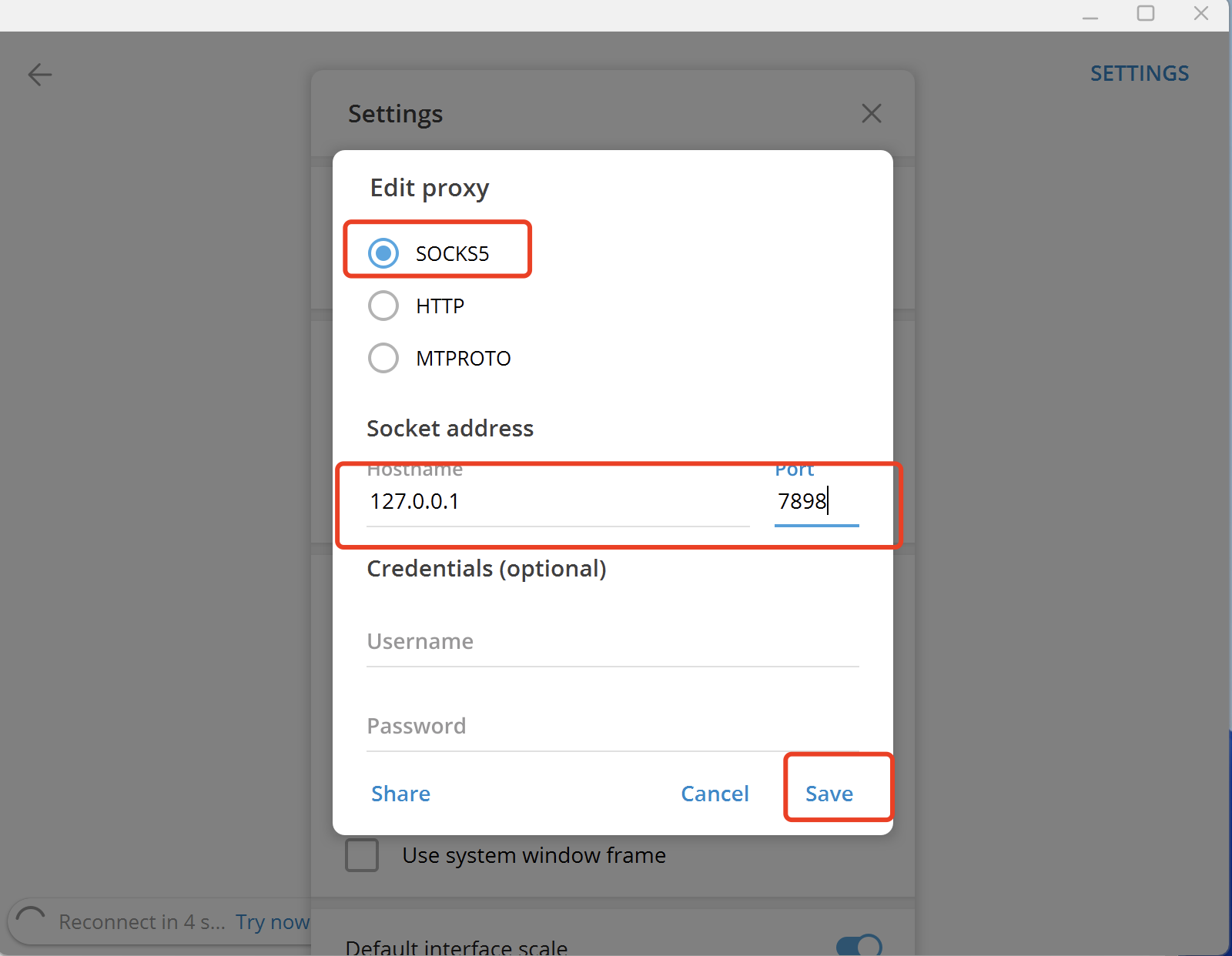
Task: Click the back arrow icon
Action: 39,75
